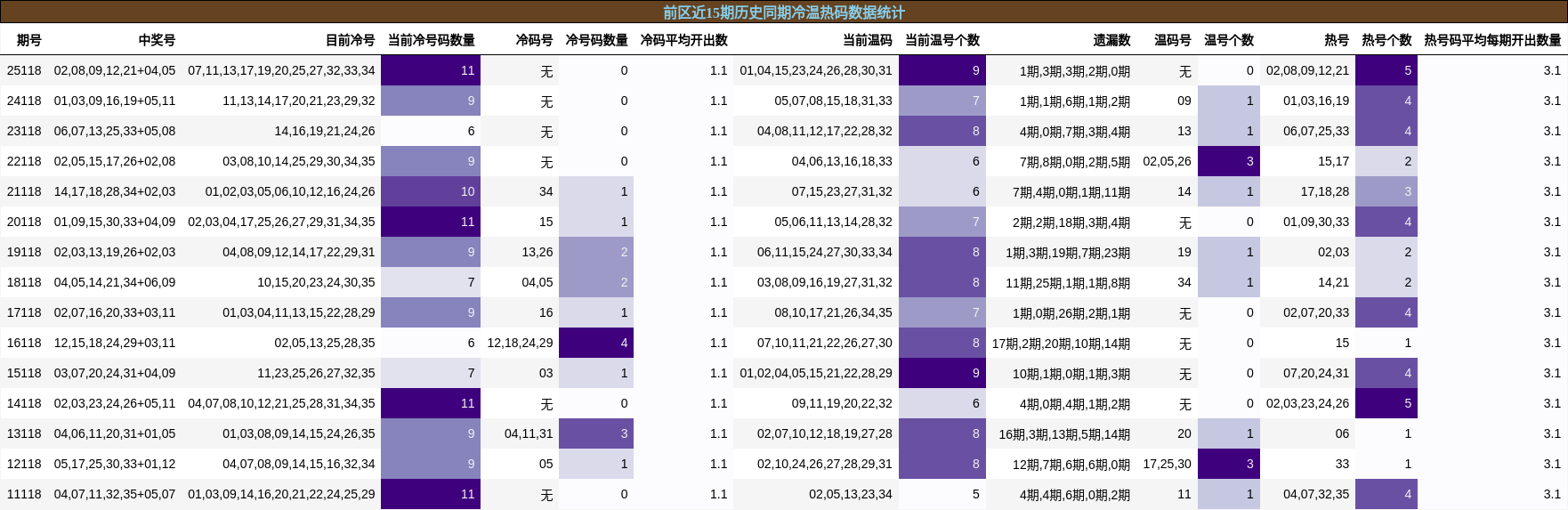Click the 温码号 column header

pos(1173,40)
